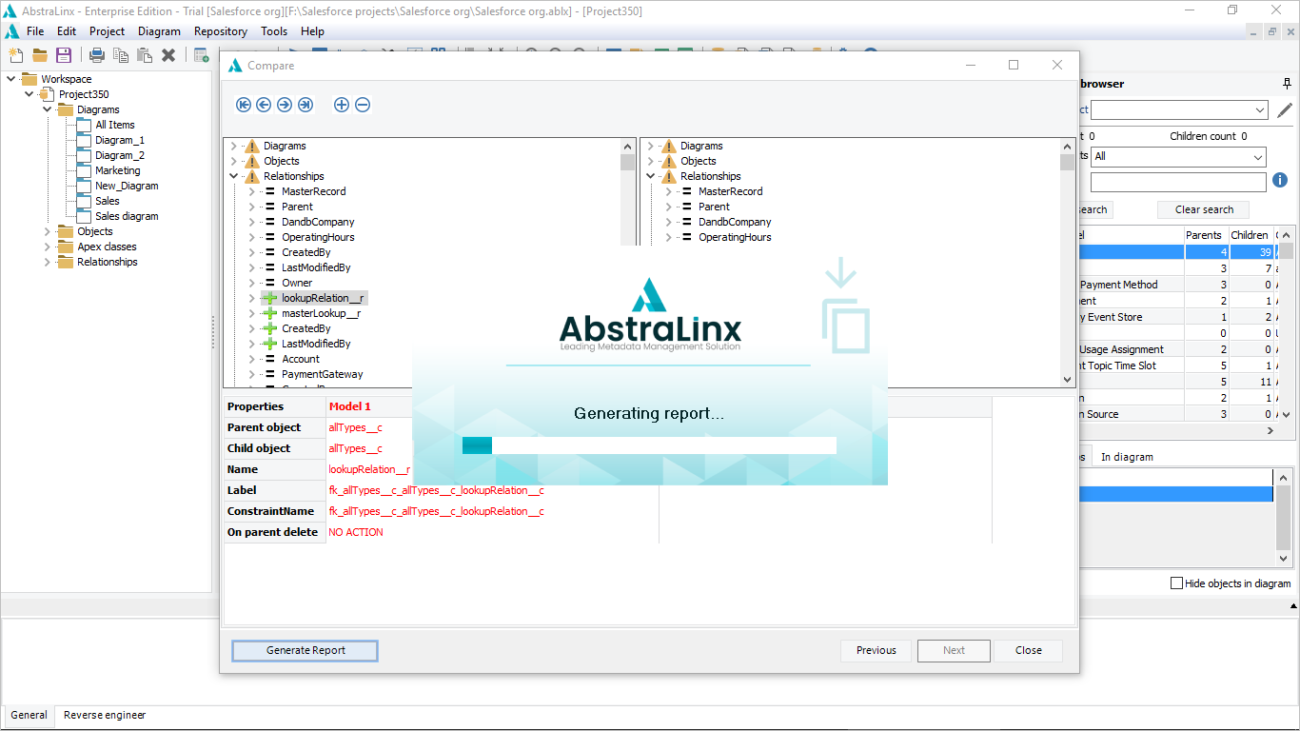This screenshot has height=731, width=1300.
Task: Collapse the Relationships node in the left tree
Action: [x=233, y=175]
